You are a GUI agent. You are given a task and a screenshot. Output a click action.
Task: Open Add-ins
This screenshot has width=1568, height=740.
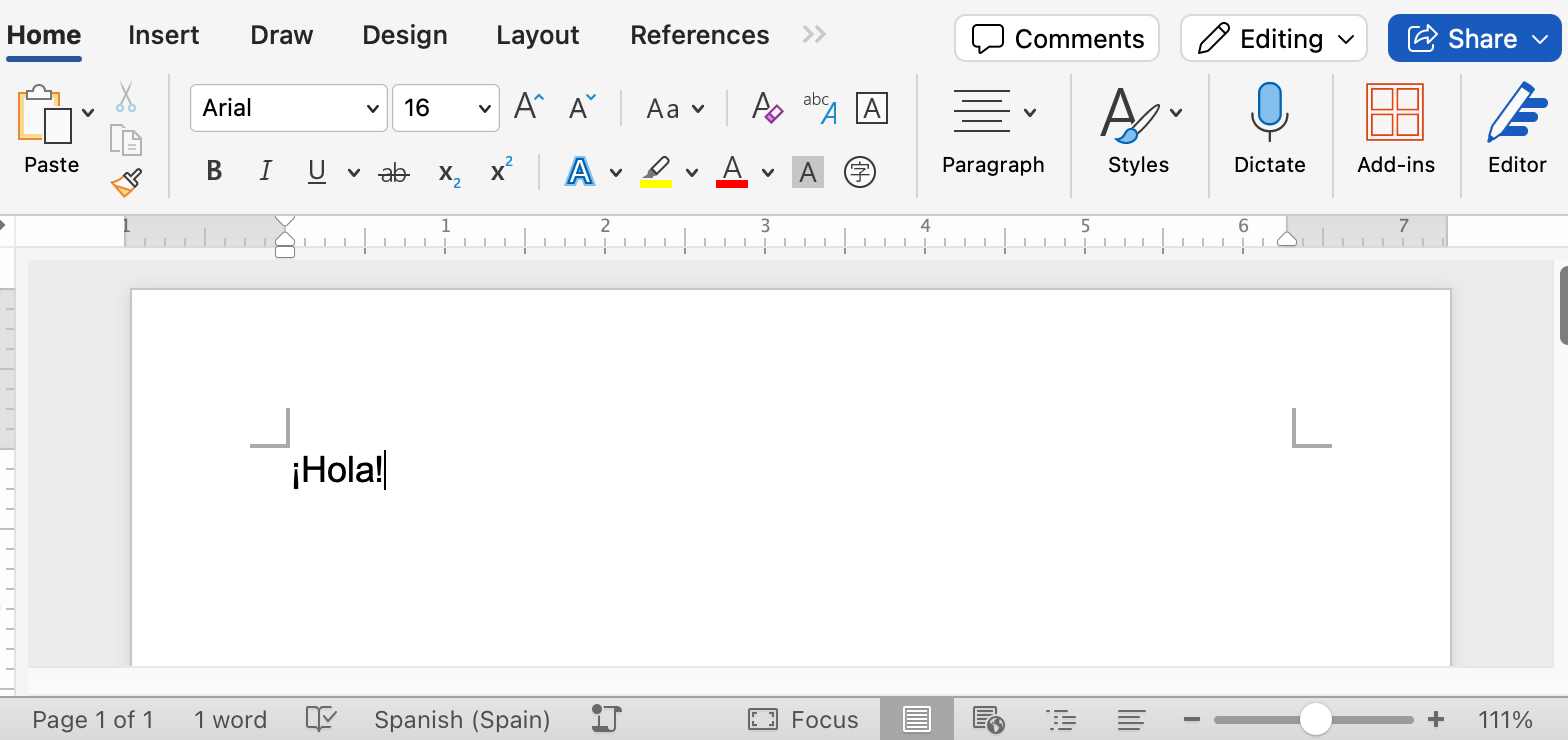click(x=1395, y=112)
